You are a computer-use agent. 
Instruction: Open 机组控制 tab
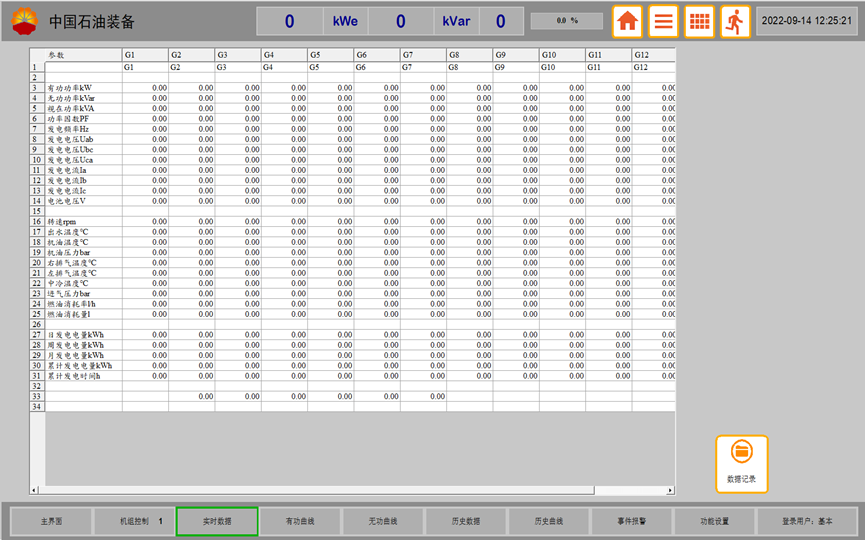pos(135,521)
